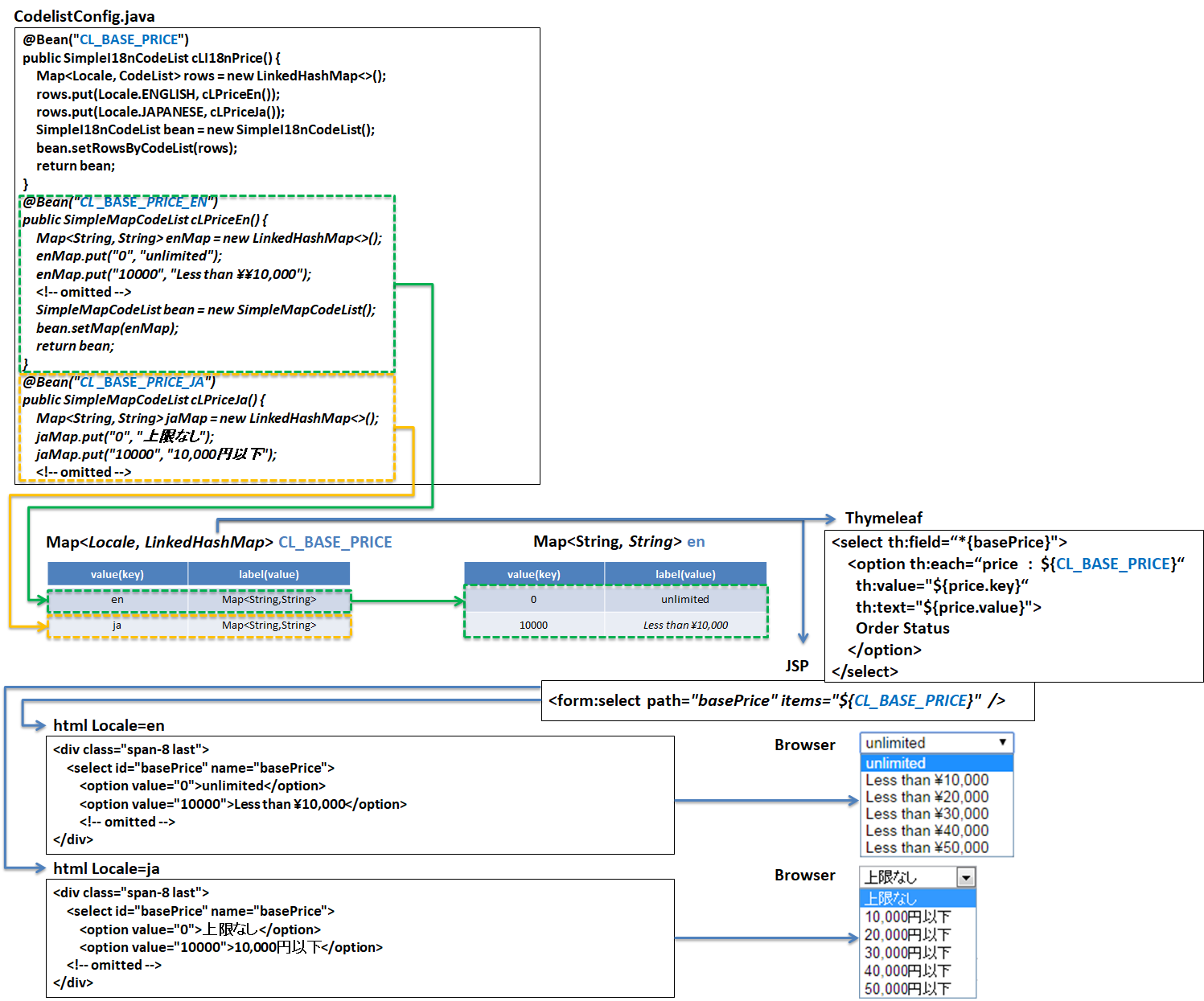
Task: Pick the 30,000円以下 option
Action: 908,953
